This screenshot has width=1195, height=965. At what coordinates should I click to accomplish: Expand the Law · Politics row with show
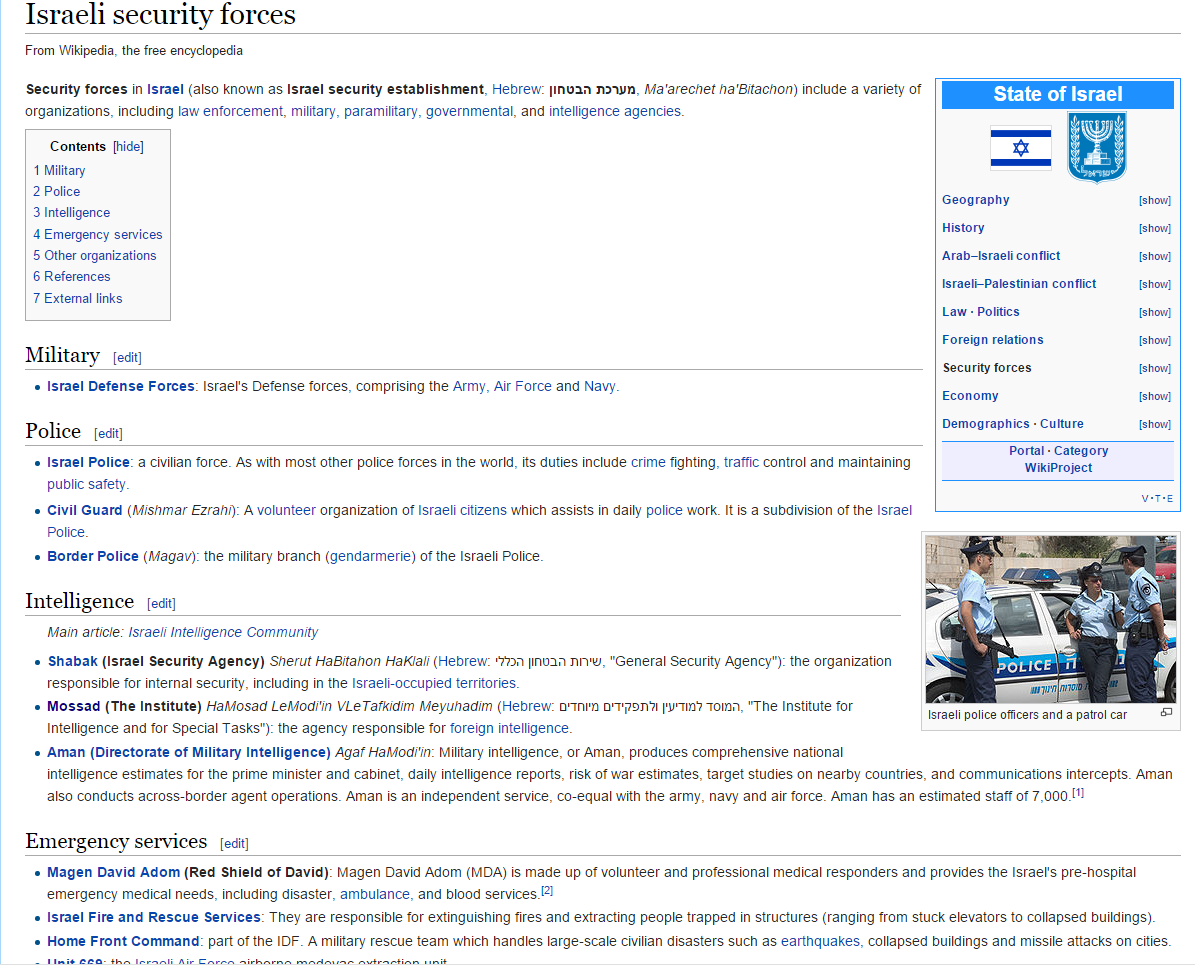point(1155,313)
